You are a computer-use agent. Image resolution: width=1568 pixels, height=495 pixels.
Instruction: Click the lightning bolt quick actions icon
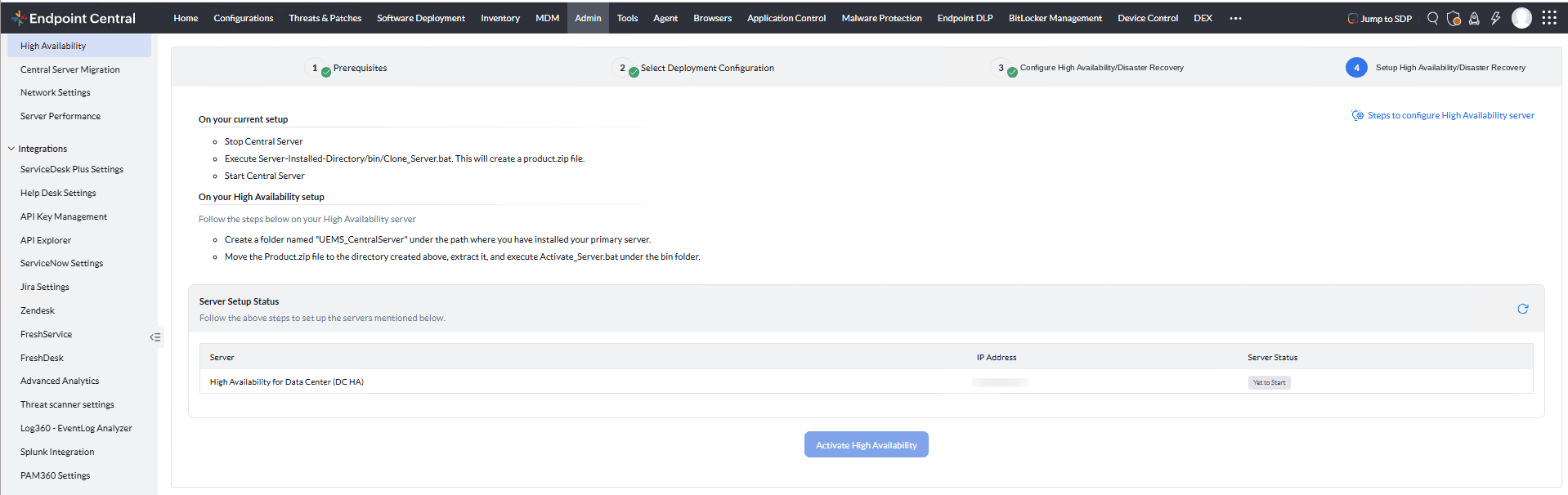1495,18
